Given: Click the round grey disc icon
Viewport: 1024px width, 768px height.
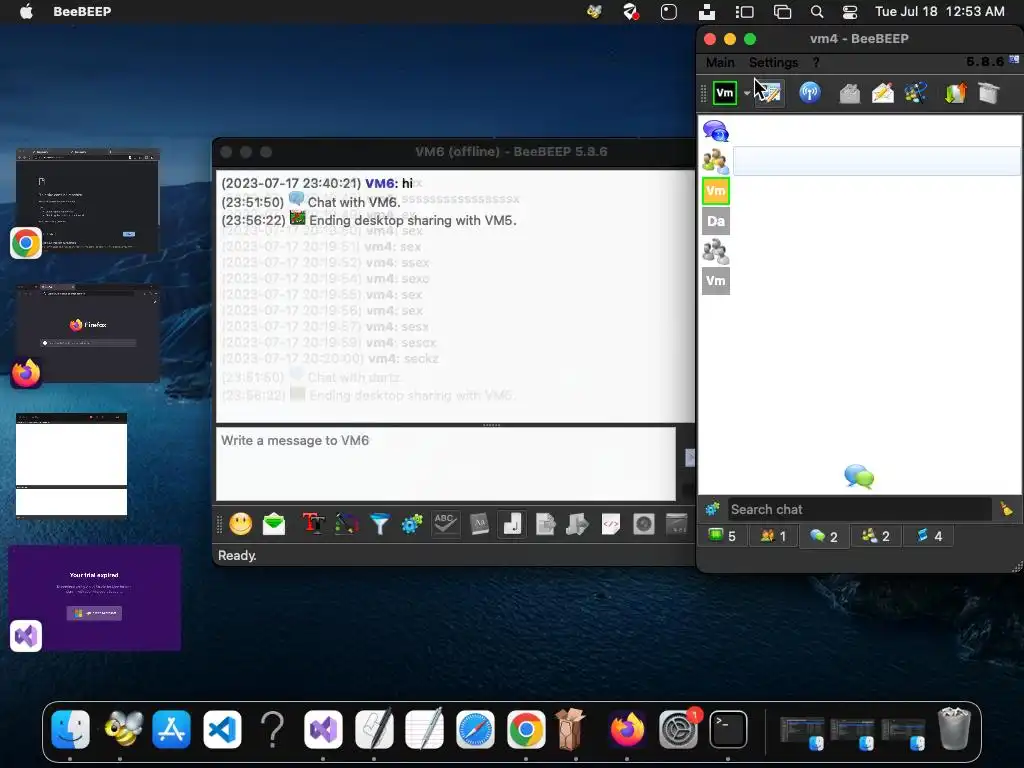Looking at the screenshot, I should click(x=644, y=524).
